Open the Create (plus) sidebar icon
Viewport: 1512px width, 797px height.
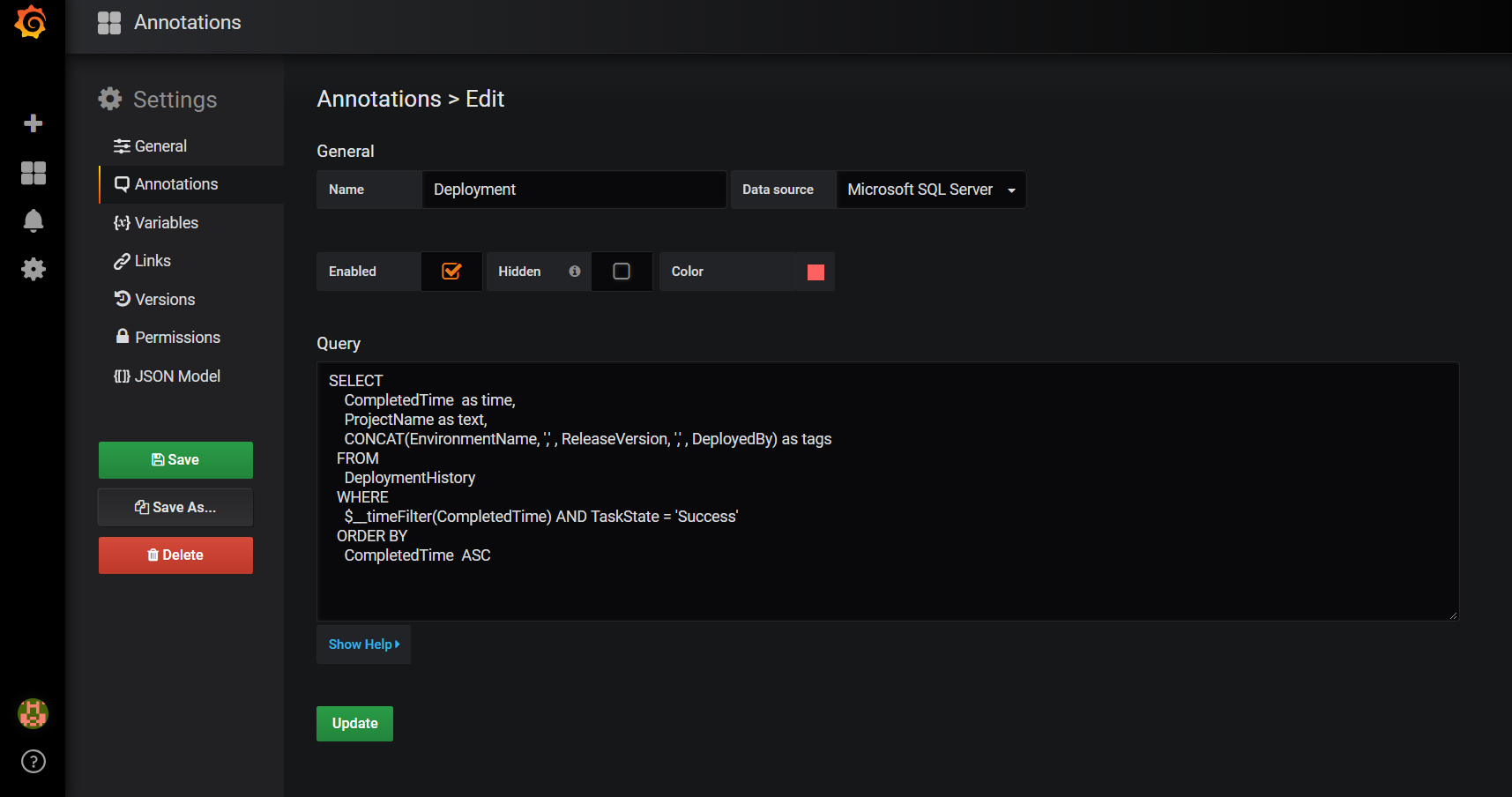click(x=33, y=123)
